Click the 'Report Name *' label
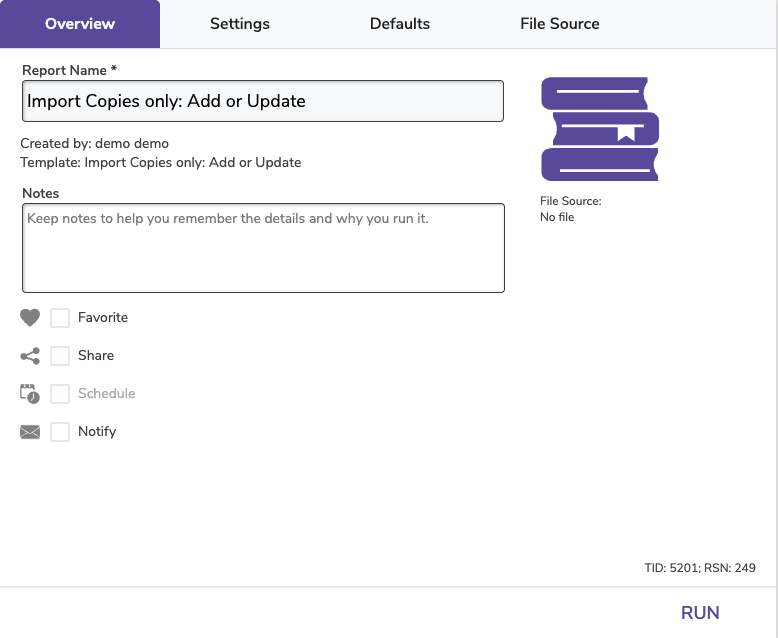Viewport: 778px width, 638px height. tap(69, 70)
